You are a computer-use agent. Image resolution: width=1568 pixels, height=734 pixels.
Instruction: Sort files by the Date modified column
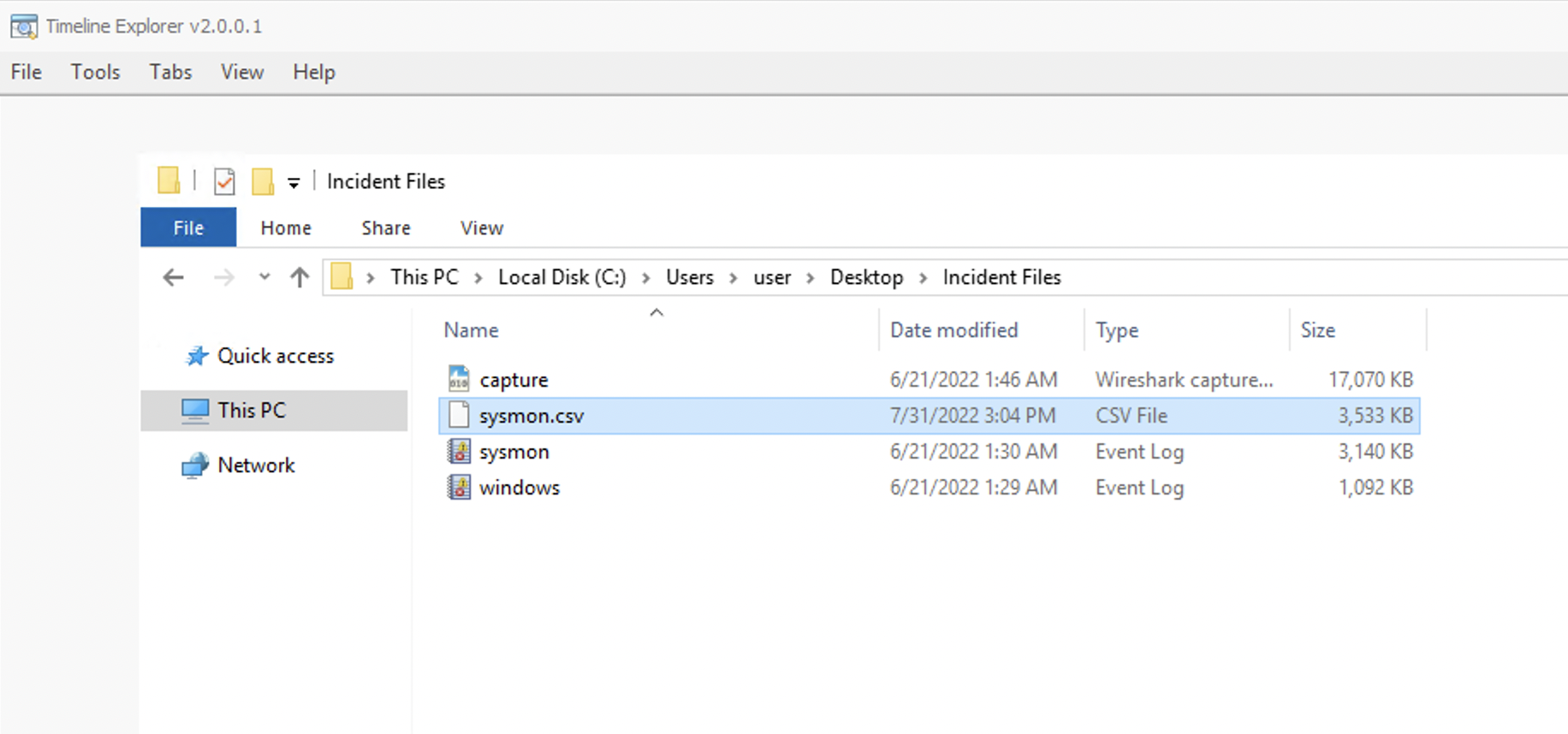coord(953,330)
